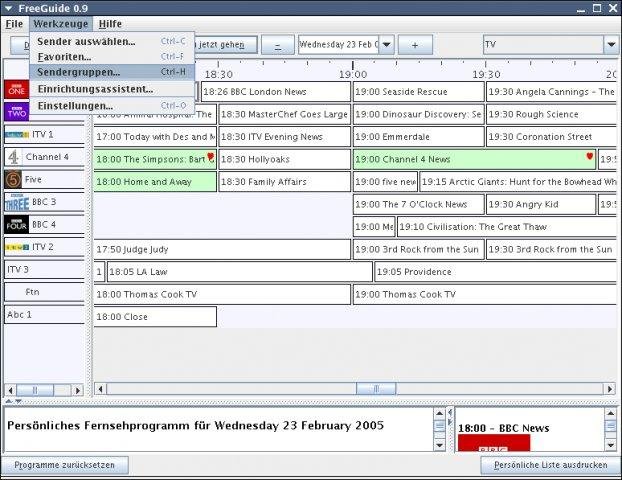Open Einrichtungsassistent from menu
Viewport: 622px width, 480px height.
click(x=112, y=89)
